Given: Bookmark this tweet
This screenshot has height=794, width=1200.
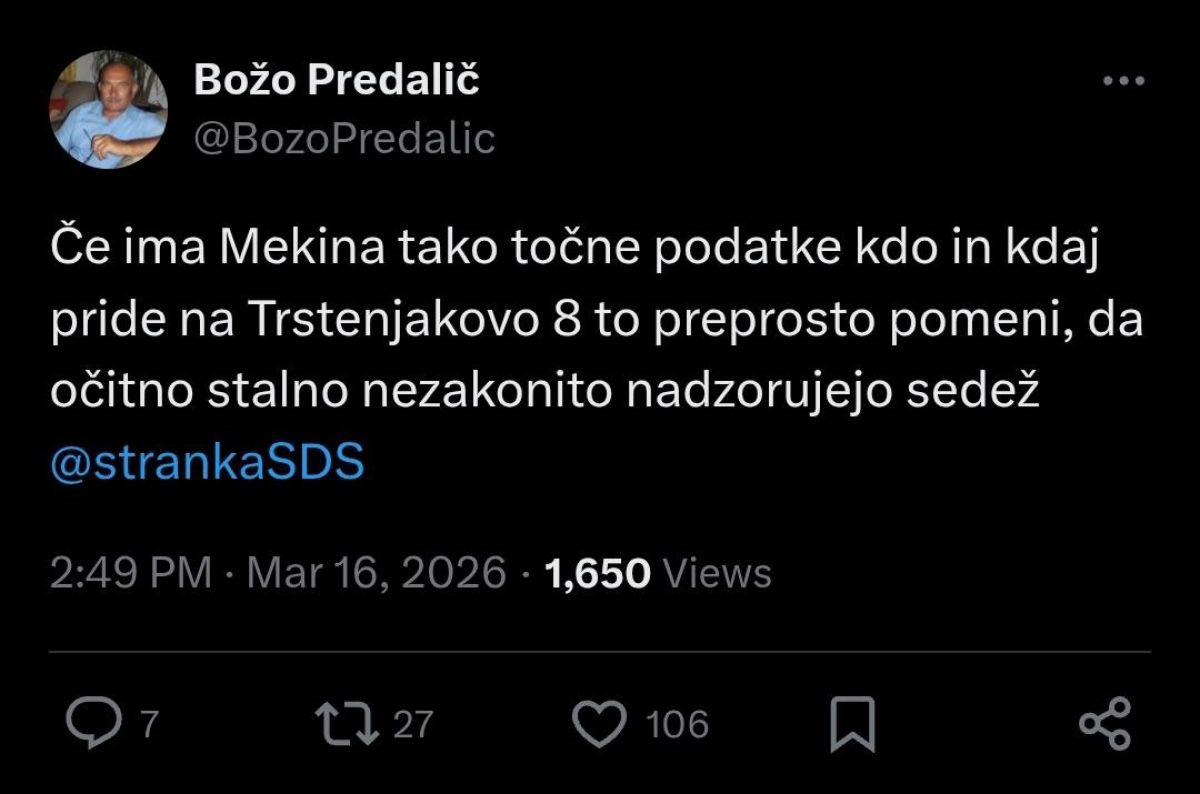Looking at the screenshot, I should (x=852, y=723).
